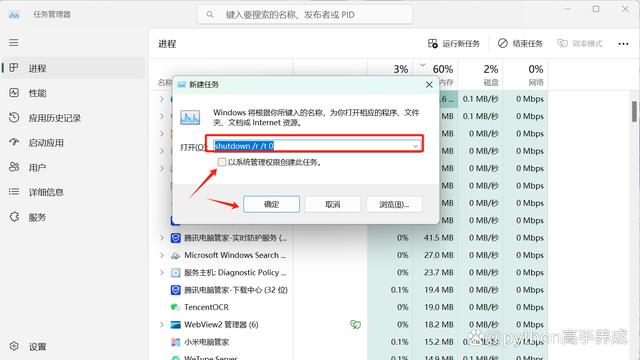This screenshot has height=360, width=640.
Task: Maximize the Task Manager window
Action: point(596,9)
